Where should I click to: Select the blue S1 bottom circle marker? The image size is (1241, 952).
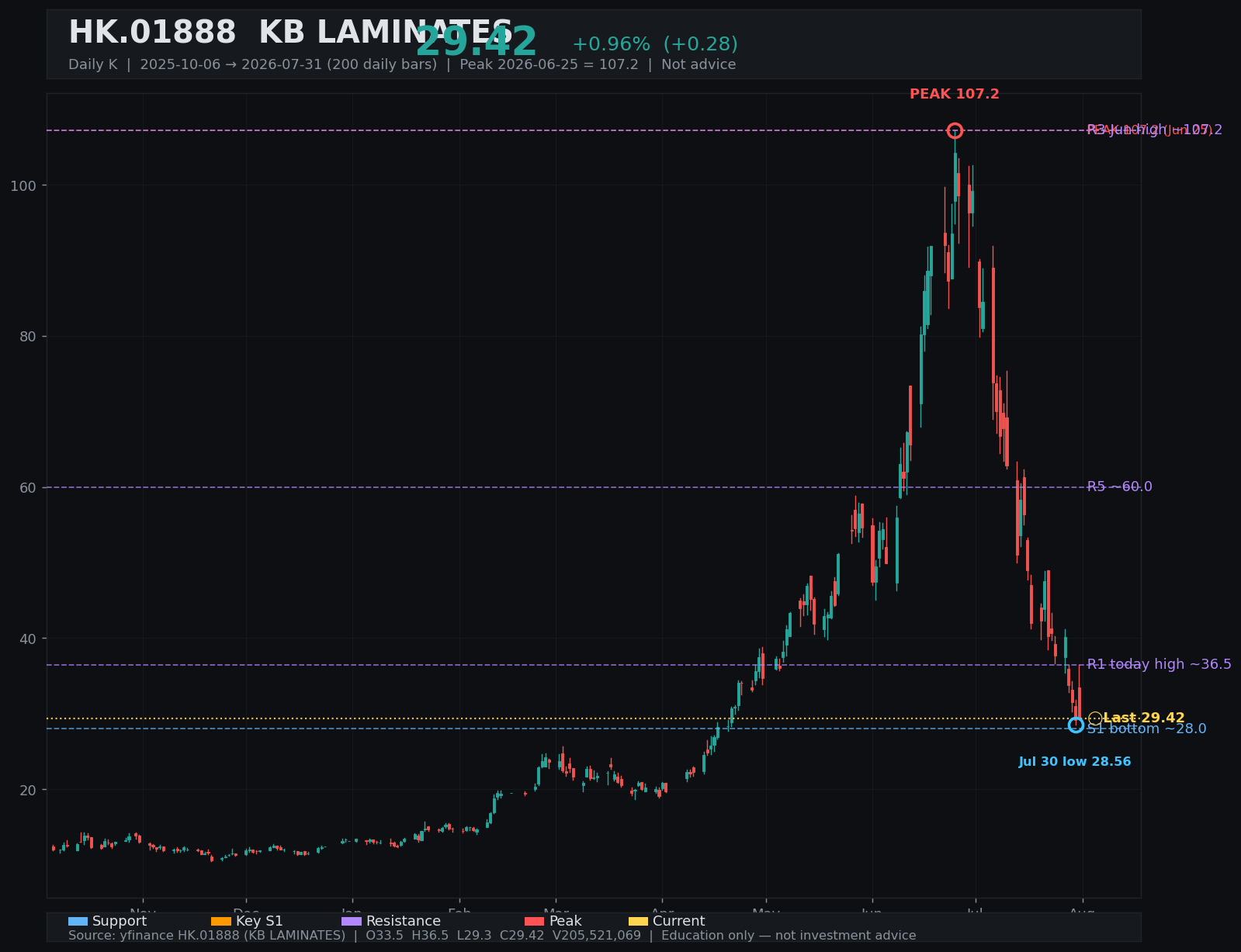tap(1076, 725)
